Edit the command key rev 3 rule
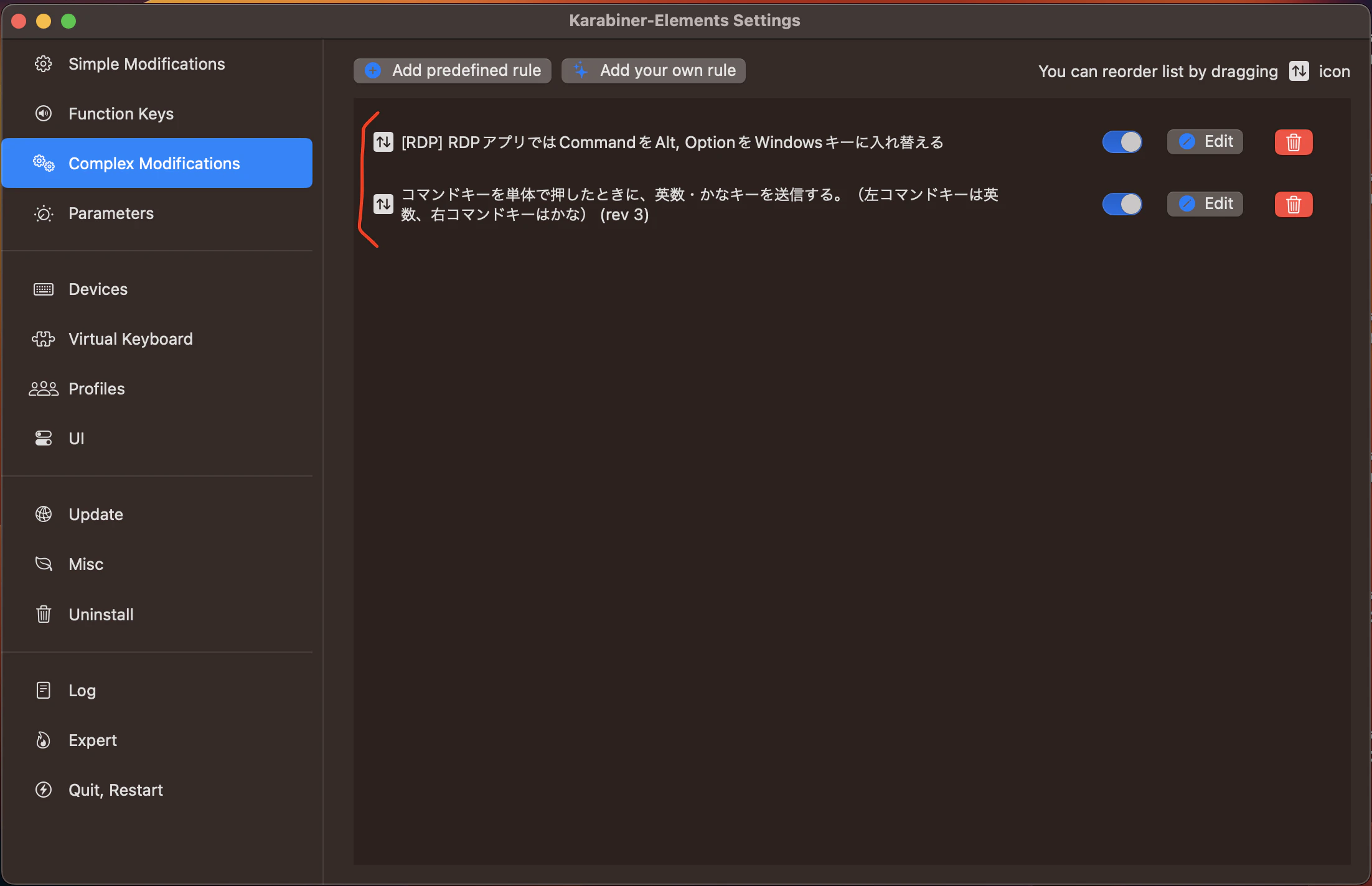 point(1205,203)
